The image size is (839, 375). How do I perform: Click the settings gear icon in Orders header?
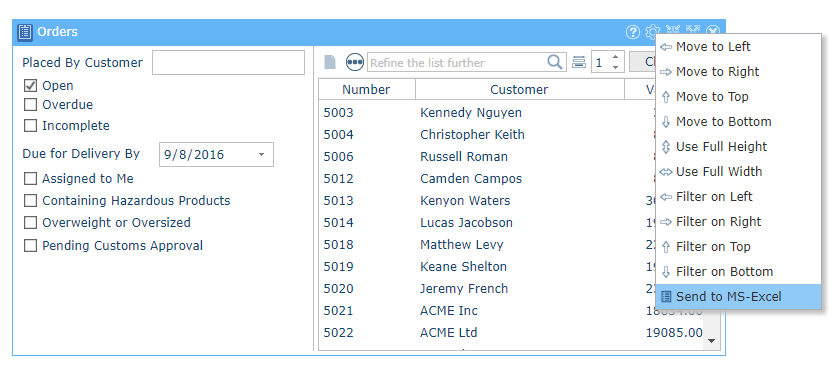[x=652, y=32]
